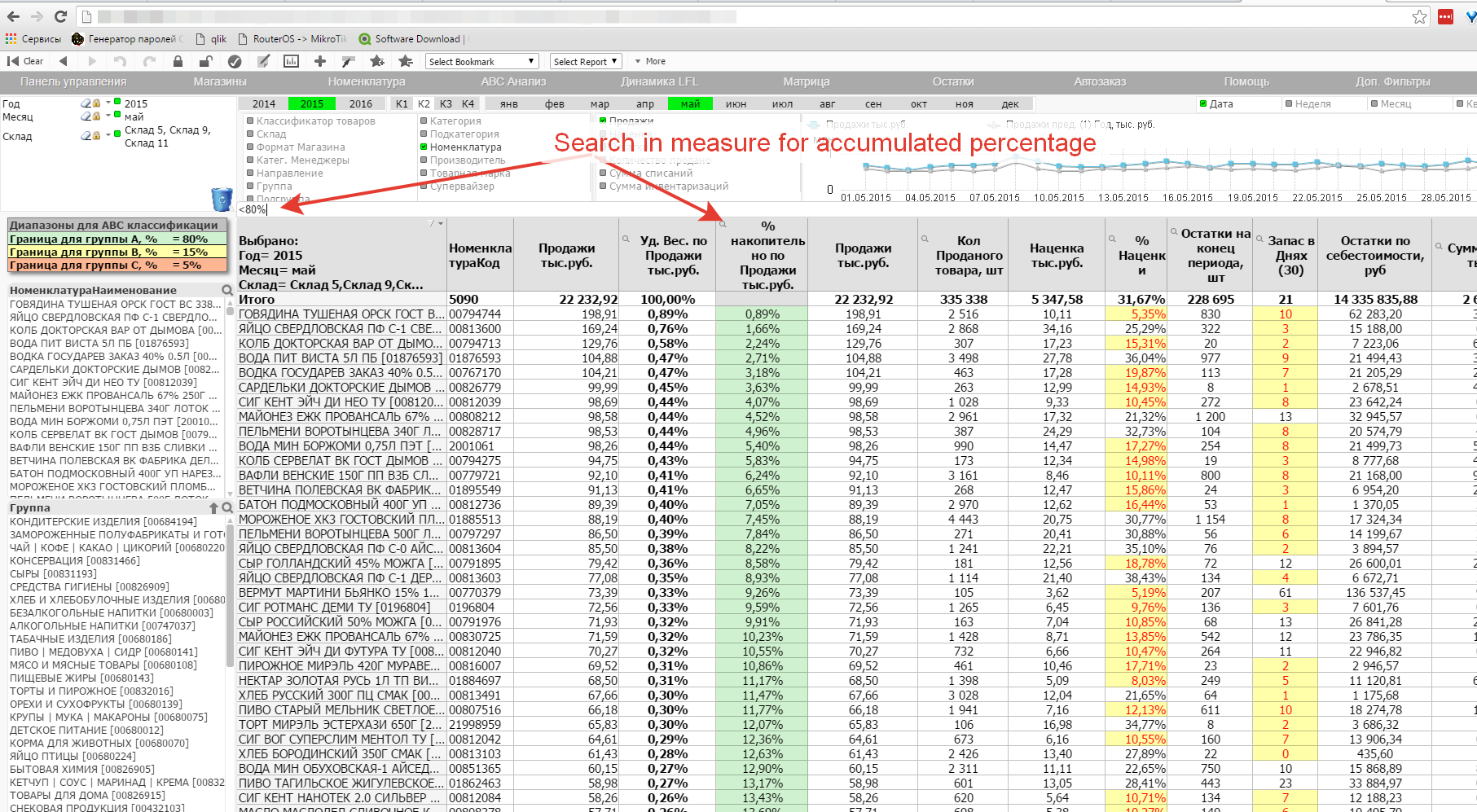
Task: Click the New Sheet Object chart icon
Action: pos(291,61)
